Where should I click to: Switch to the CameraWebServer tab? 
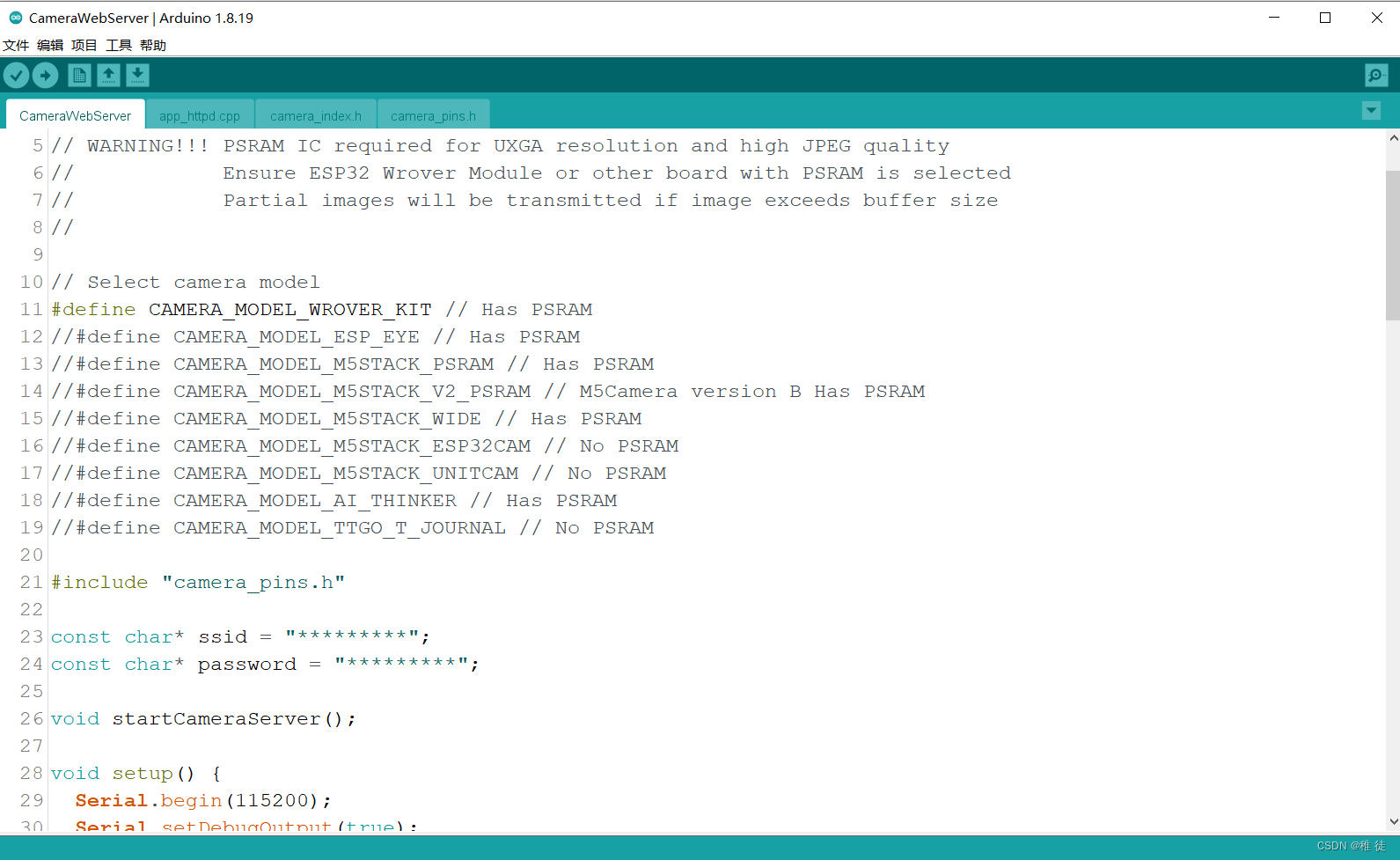(76, 115)
